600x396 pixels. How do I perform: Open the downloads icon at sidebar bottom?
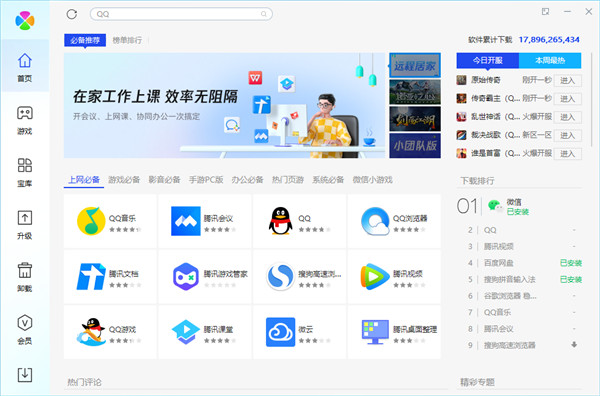pyautogui.click(x=25, y=375)
